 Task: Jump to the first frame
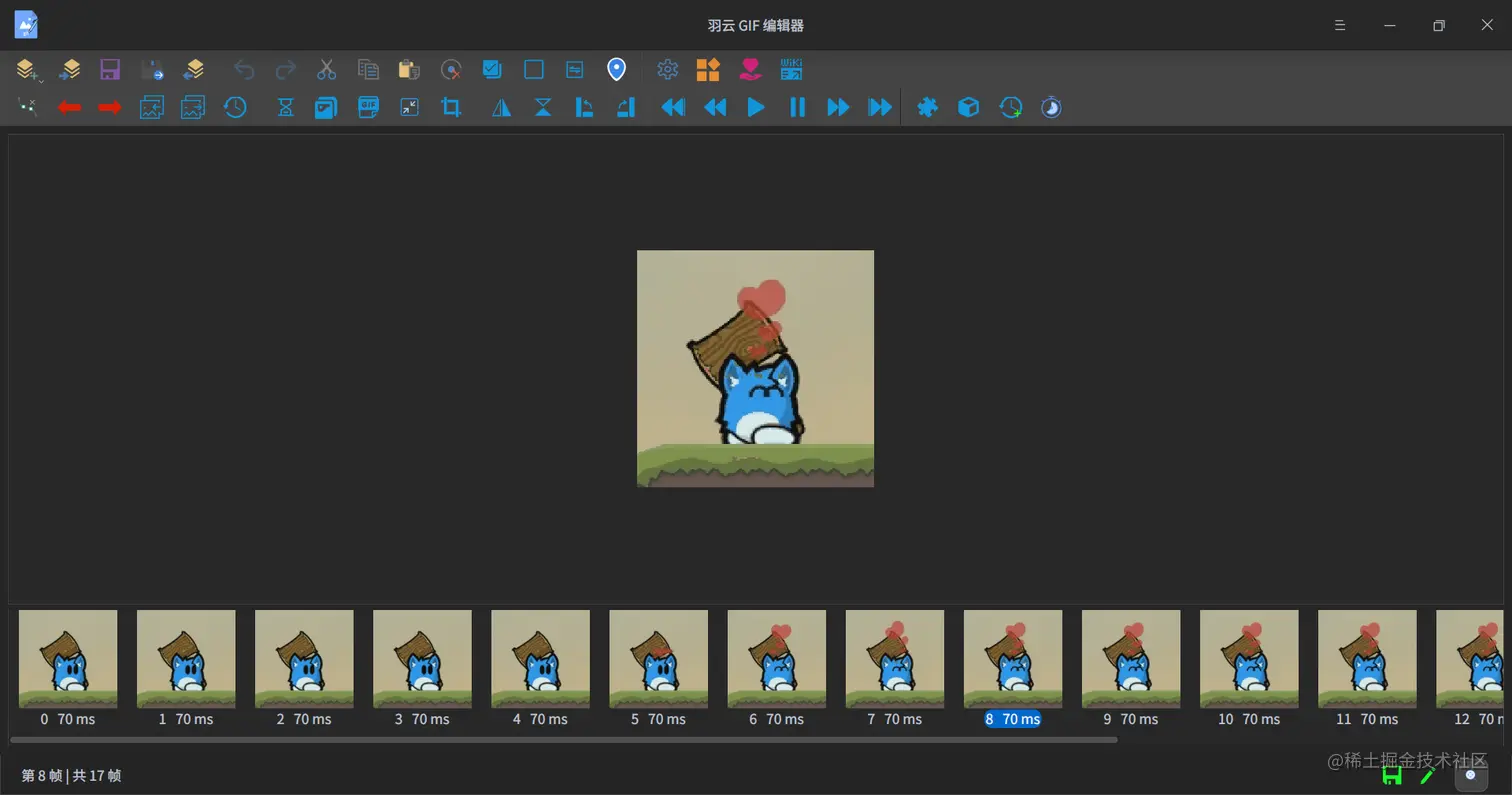tap(673, 107)
